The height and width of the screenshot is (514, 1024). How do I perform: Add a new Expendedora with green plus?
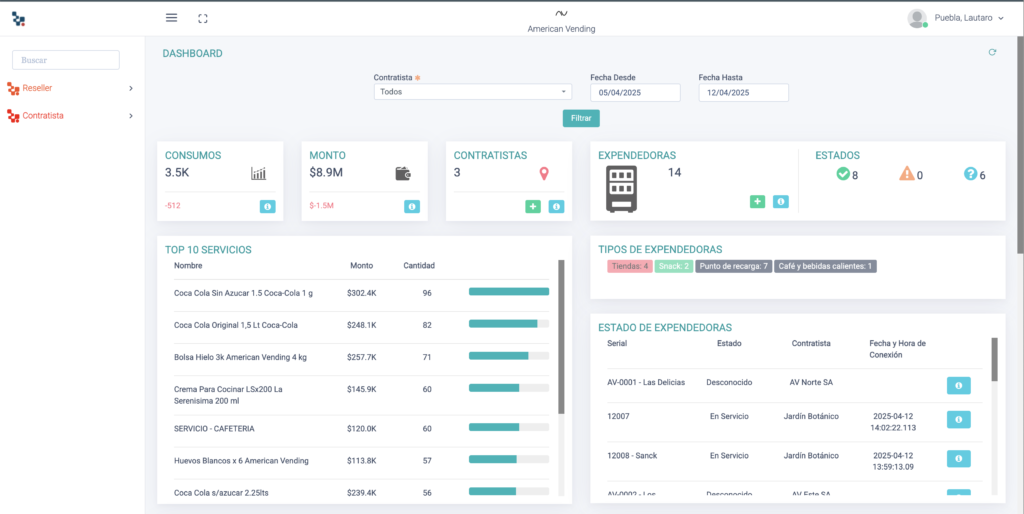[x=758, y=201]
